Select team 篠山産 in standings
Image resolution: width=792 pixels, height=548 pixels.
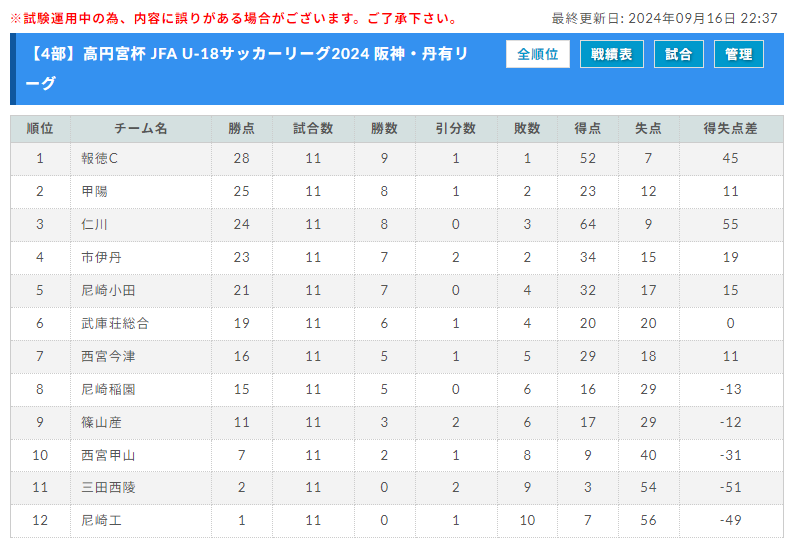pyautogui.click(x=102, y=422)
